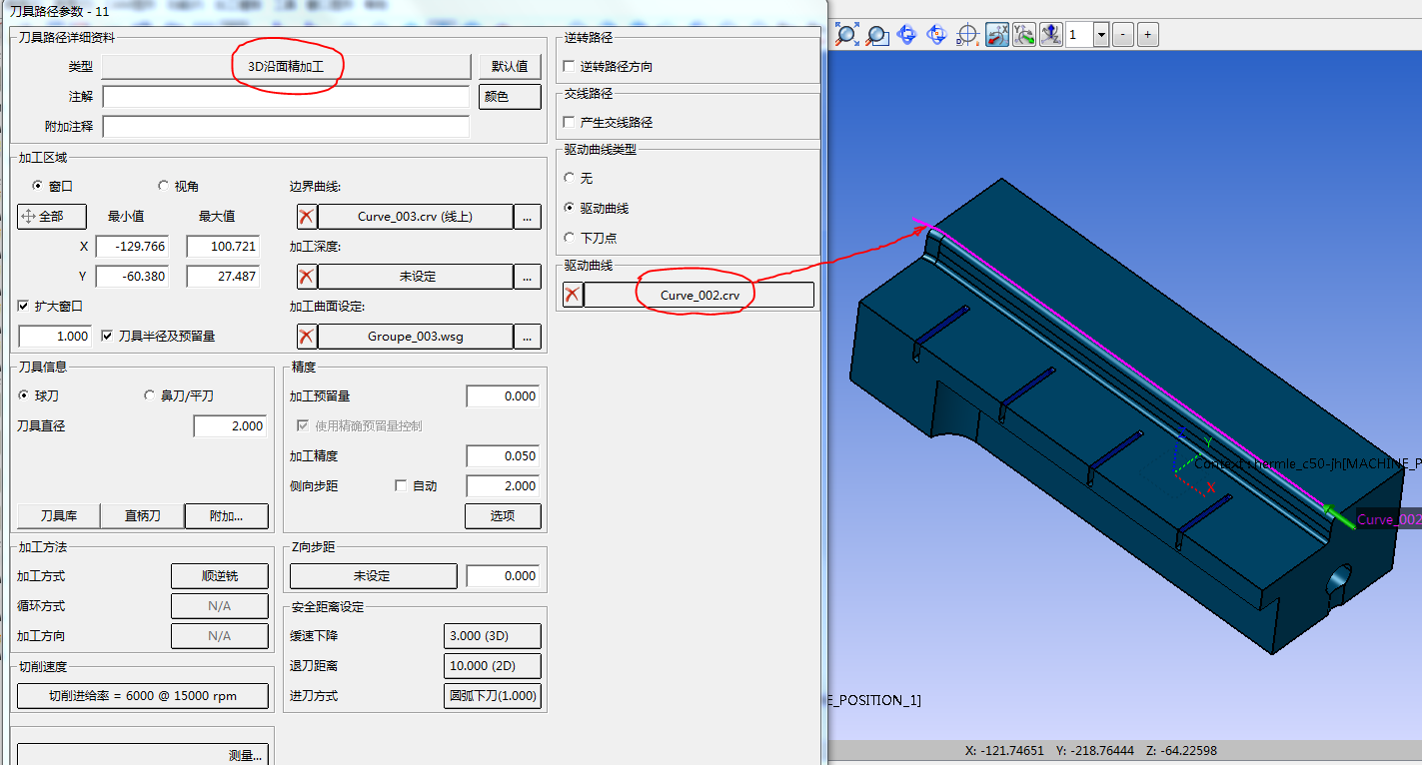Image resolution: width=1422 pixels, height=765 pixels.
Task: Click the 刀具直径 input field
Action: pos(229,426)
